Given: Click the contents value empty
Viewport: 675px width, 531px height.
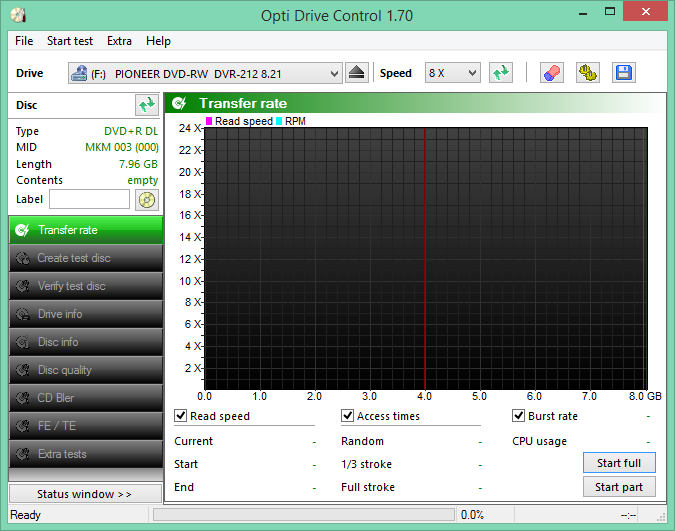Looking at the screenshot, I should point(142,180).
